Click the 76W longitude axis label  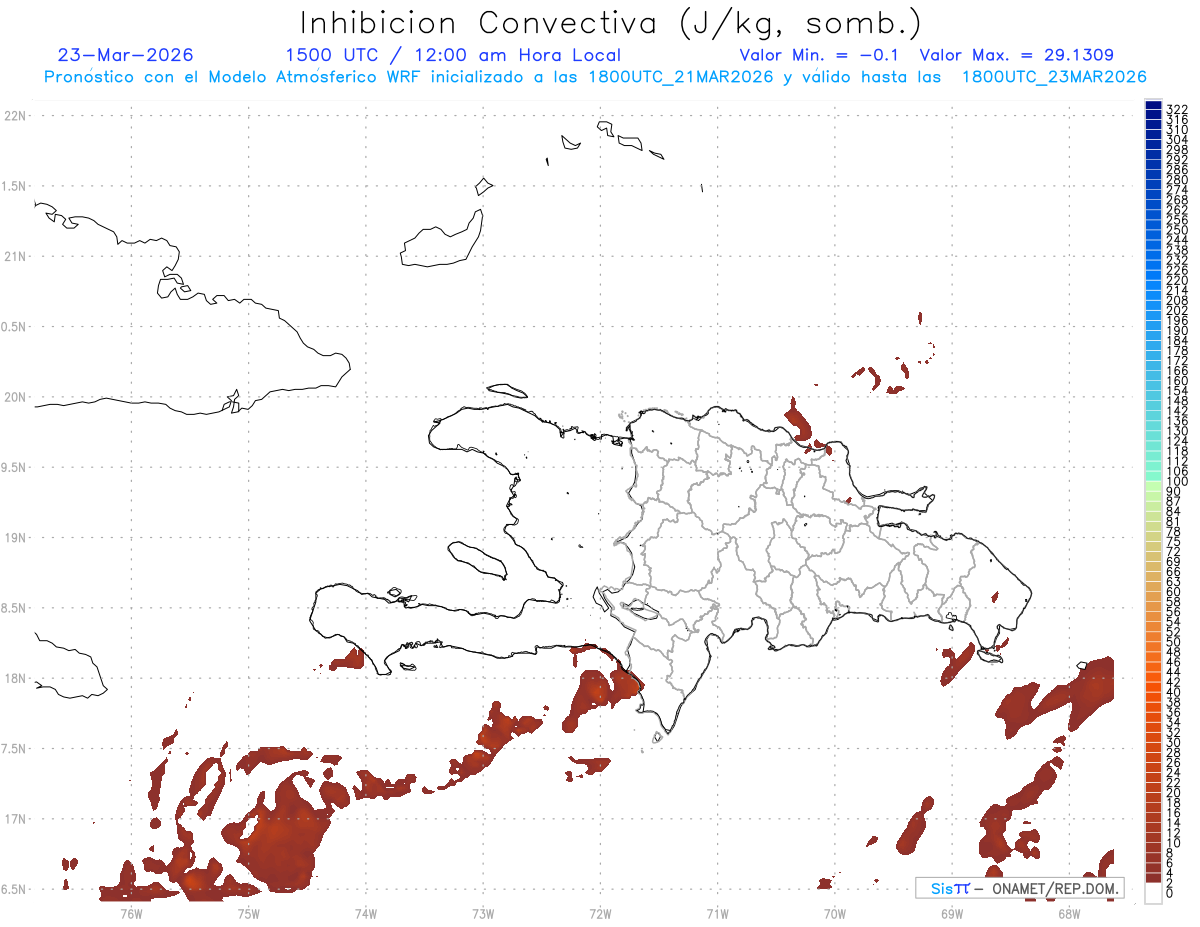point(131,913)
